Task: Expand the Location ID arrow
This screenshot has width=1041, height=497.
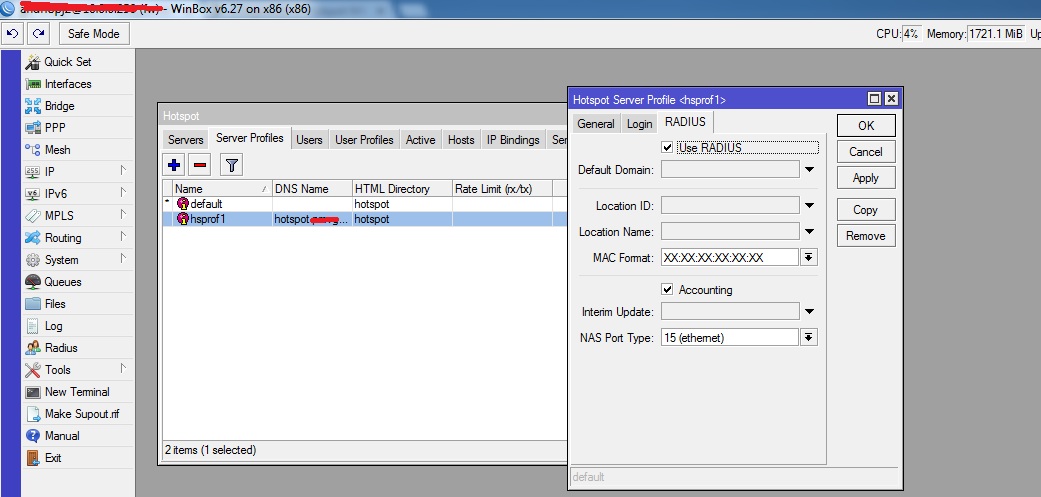Action: pos(809,206)
